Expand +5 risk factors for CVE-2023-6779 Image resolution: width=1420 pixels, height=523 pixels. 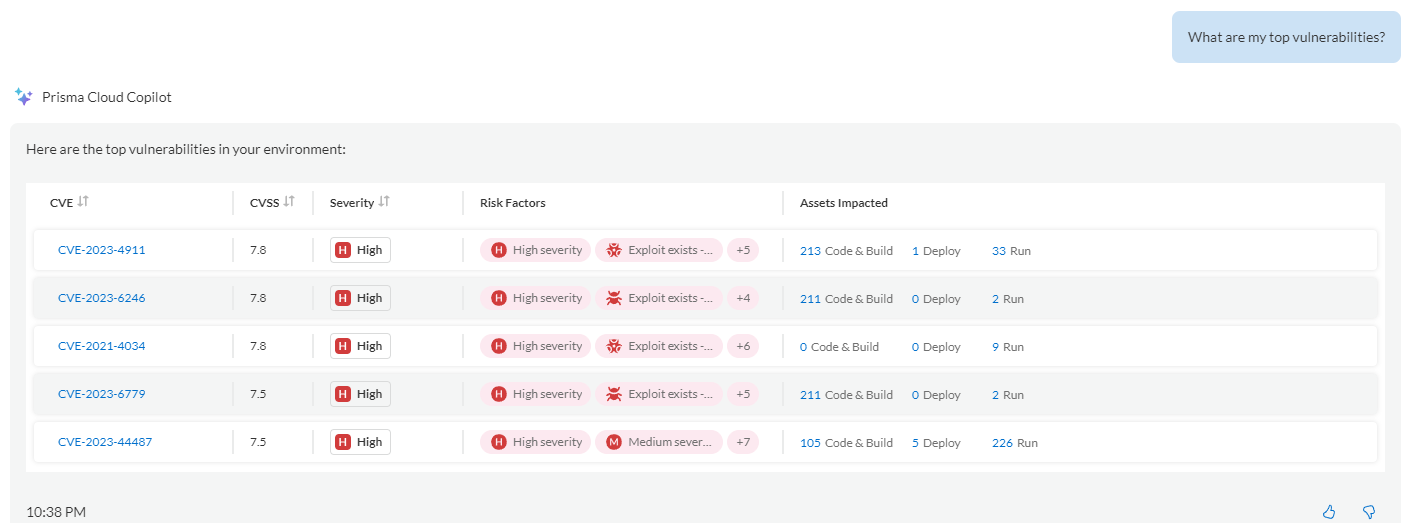(743, 394)
